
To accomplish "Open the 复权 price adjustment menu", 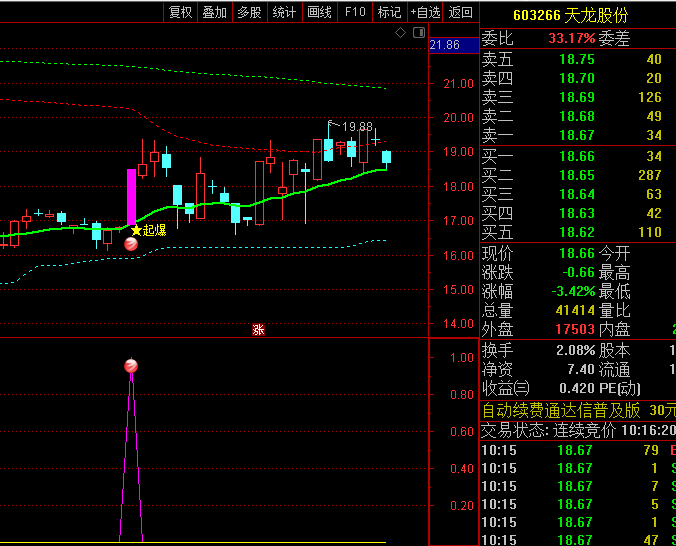I will [180, 12].
